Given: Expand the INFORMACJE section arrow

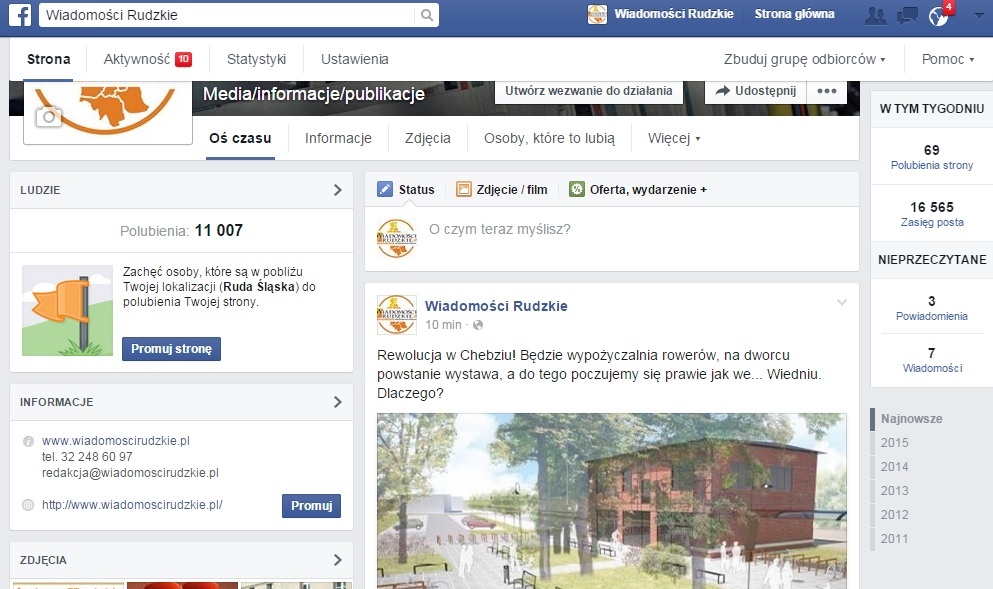Looking at the screenshot, I should pyautogui.click(x=338, y=402).
